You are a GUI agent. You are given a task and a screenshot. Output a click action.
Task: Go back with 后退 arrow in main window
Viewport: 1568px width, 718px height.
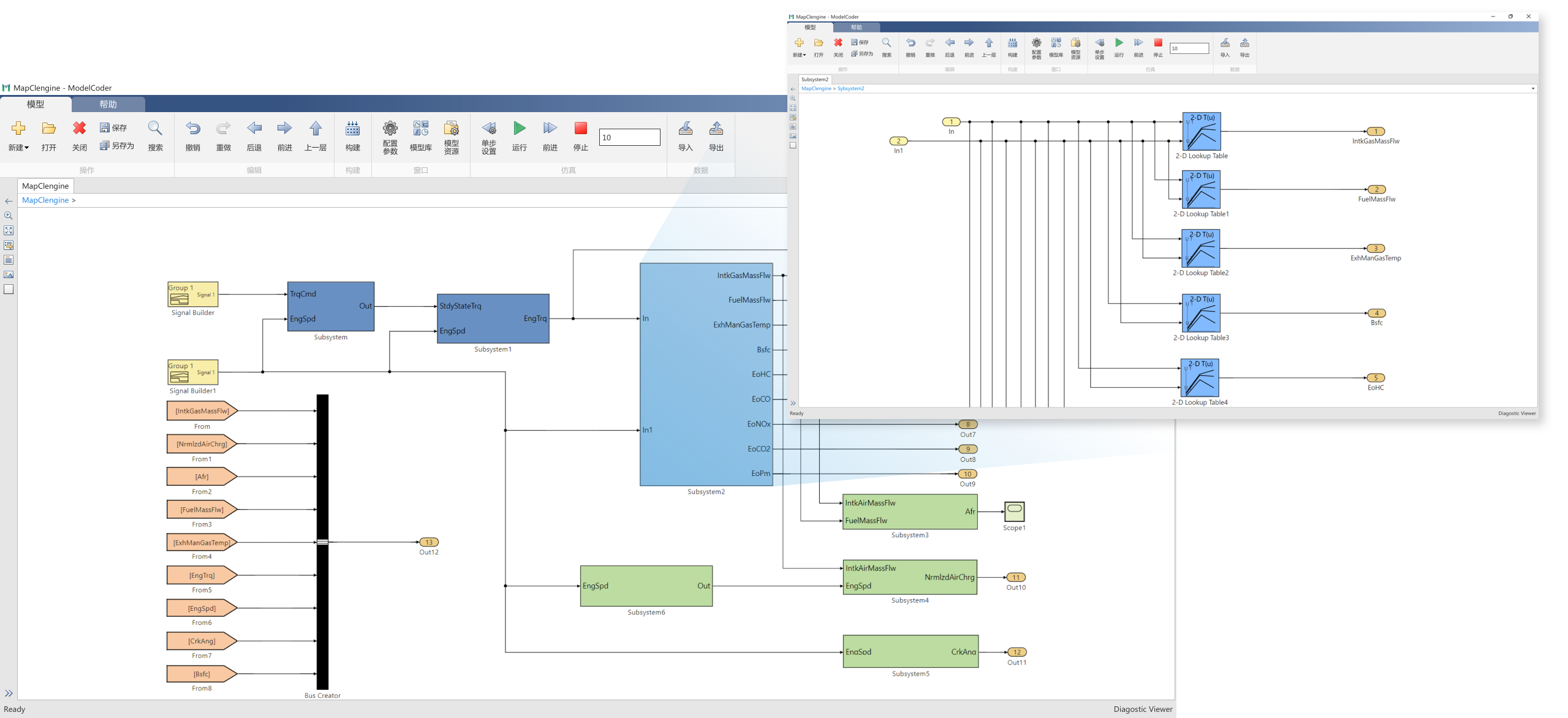254,136
